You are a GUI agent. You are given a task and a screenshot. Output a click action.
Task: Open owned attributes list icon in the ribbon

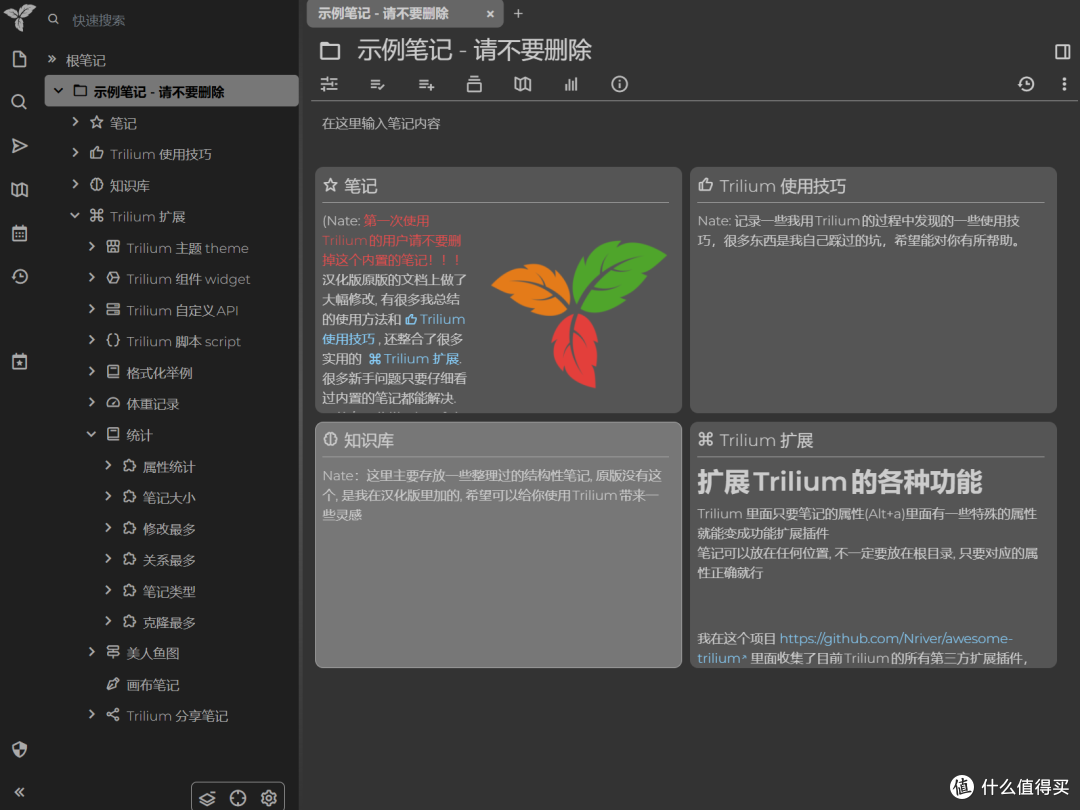[x=377, y=84]
